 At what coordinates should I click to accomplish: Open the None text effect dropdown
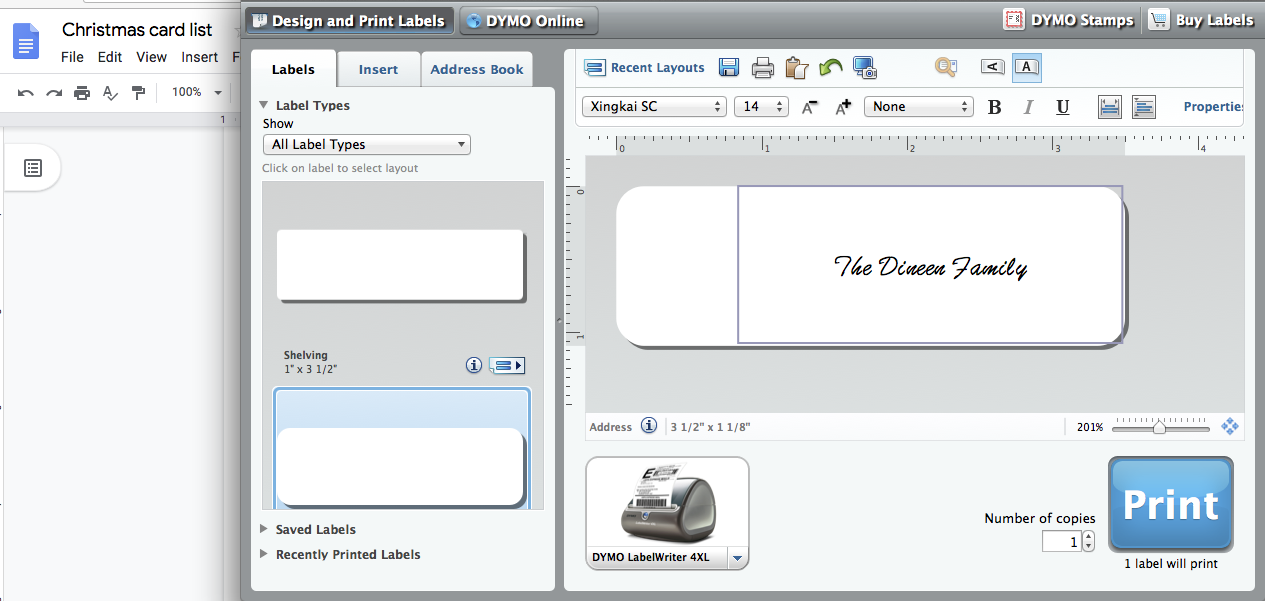919,106
